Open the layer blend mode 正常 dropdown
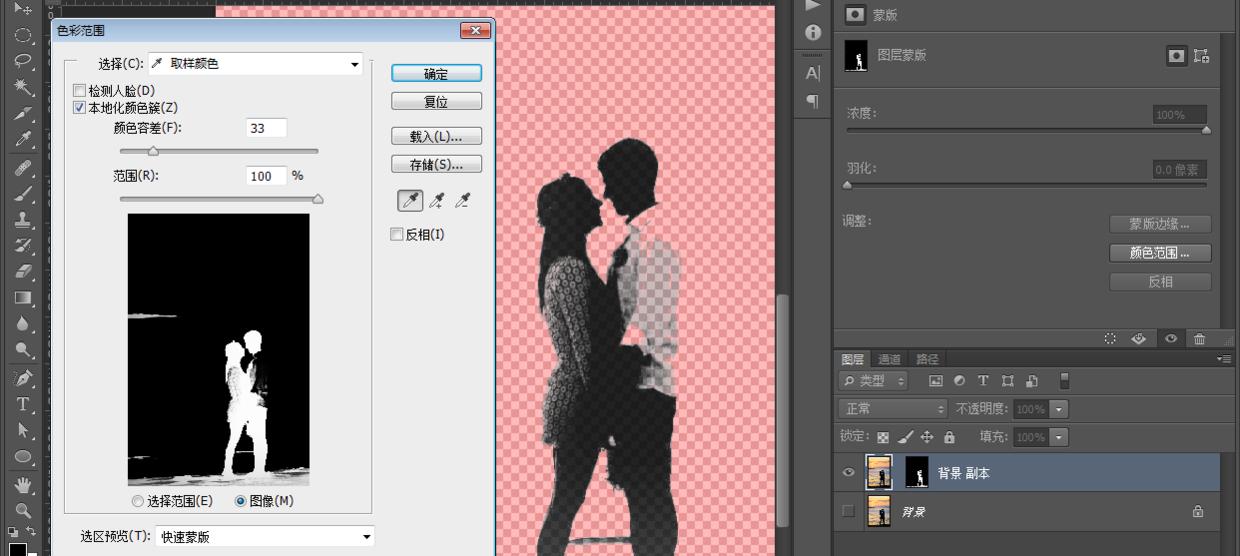This screenshot has height=556, width=1240. coord(893,409)
